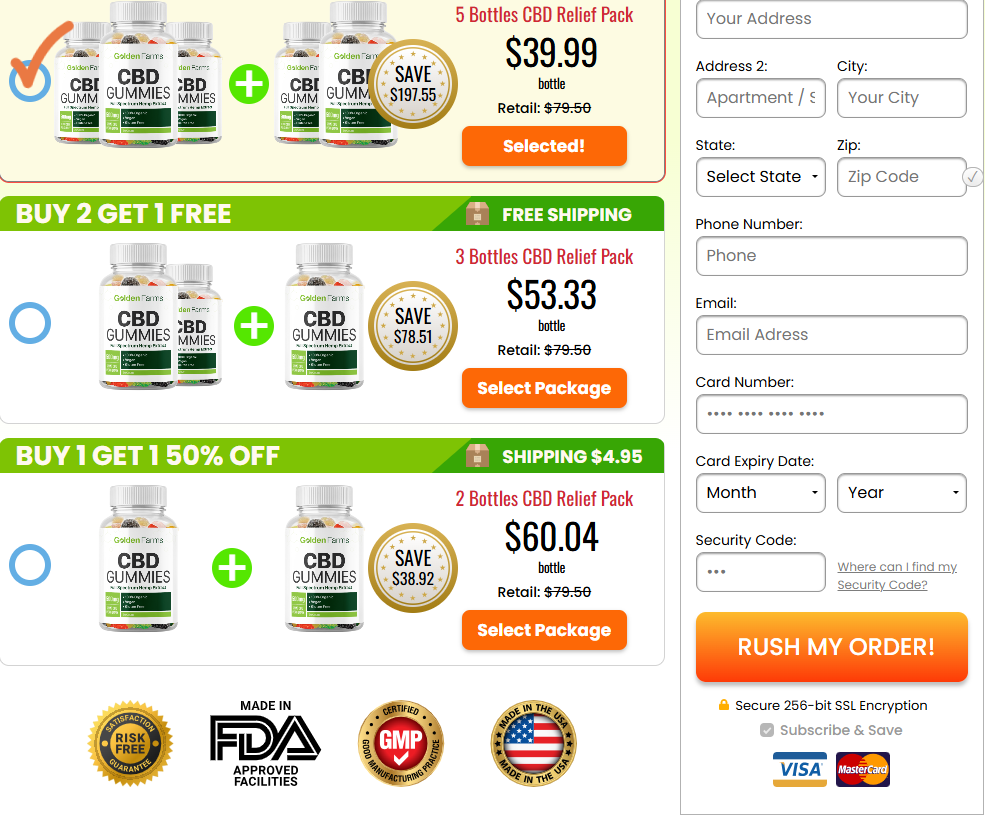
Task: Click Select Package for 3 Bottles pack
Action: tap(544, 388)
